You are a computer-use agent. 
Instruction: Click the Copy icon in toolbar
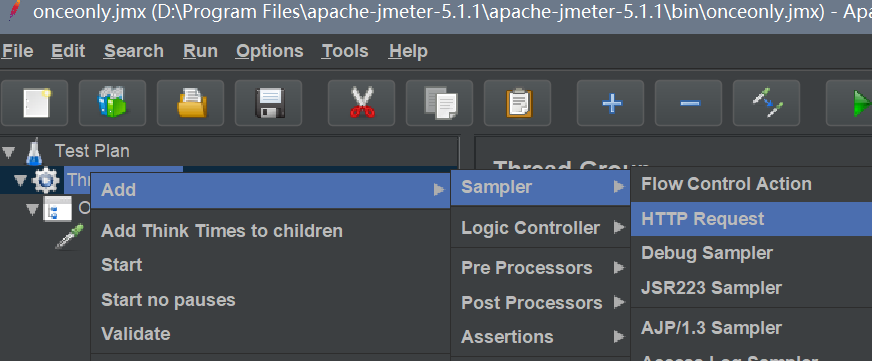[x=439, y=103]
